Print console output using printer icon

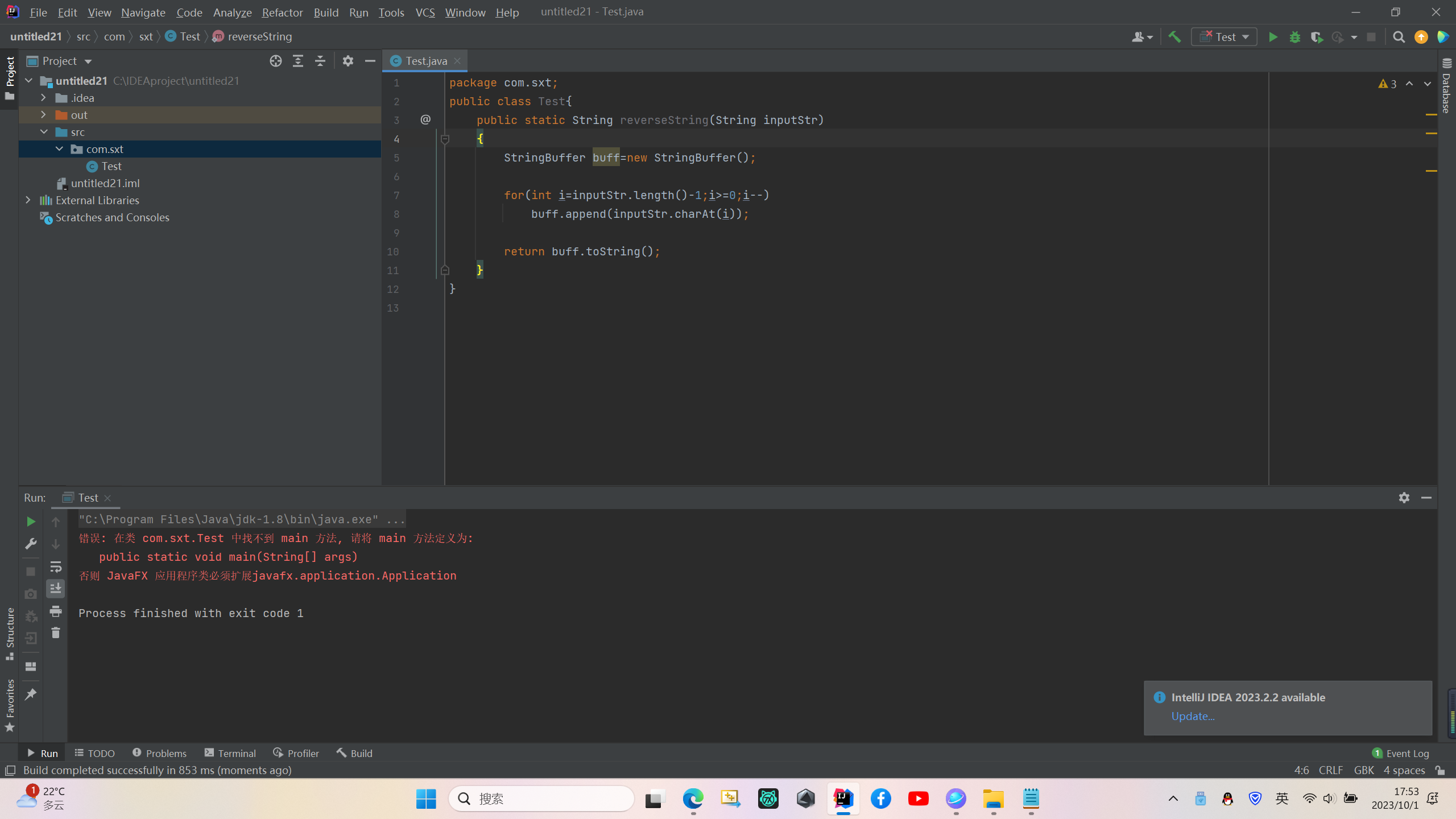56,611
